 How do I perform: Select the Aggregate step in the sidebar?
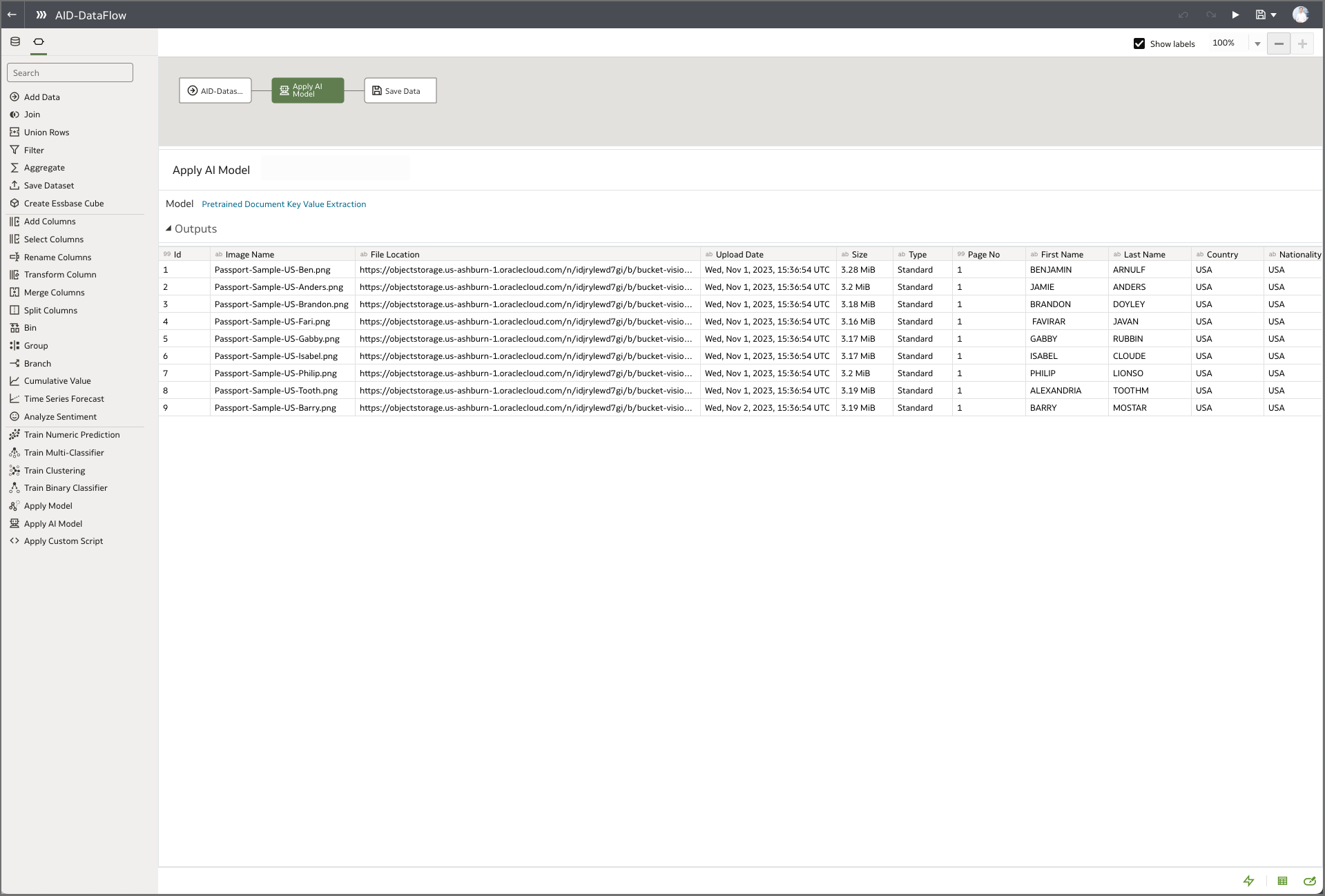(x=44, y=167)
